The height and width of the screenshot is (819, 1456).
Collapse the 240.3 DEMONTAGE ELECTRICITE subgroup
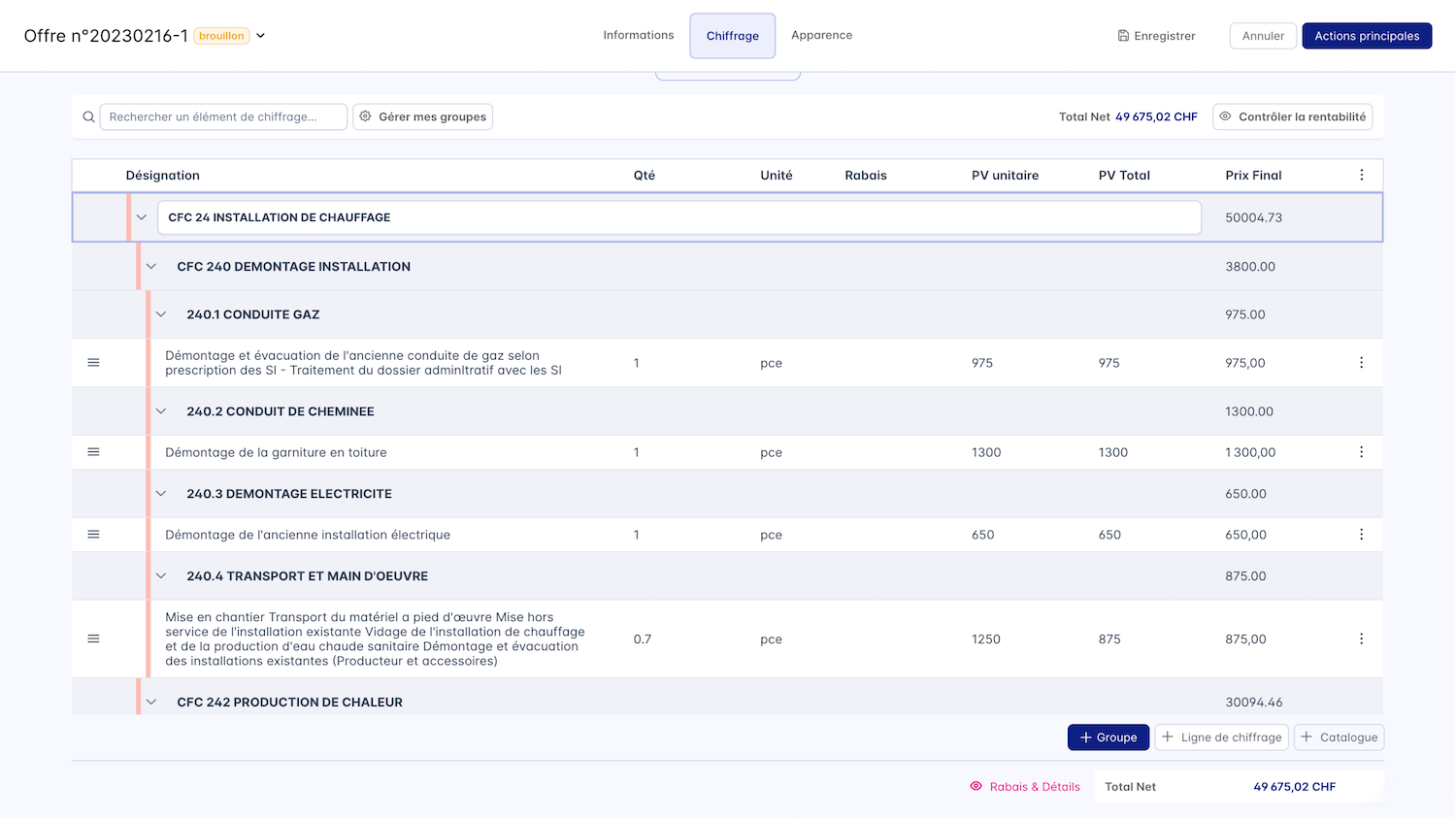point(161,494)
